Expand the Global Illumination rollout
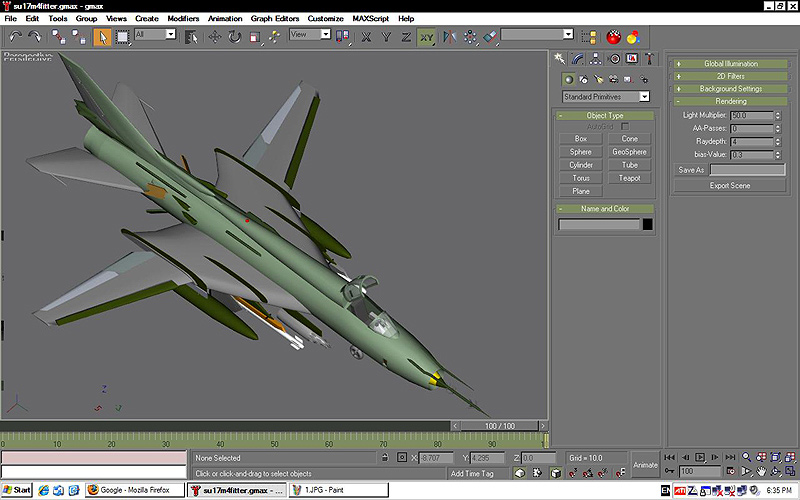This screenshot has width=800, height=500. click(x=730, y=64)
